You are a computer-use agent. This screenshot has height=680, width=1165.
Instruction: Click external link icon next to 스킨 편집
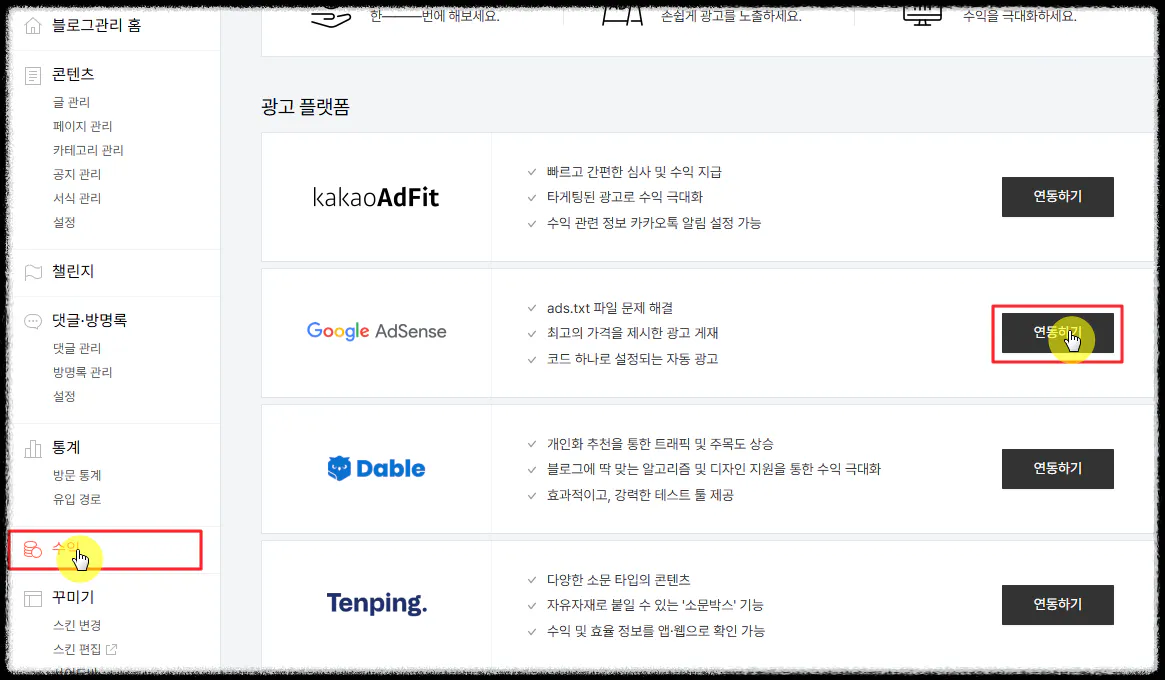(x=111, y=650)
